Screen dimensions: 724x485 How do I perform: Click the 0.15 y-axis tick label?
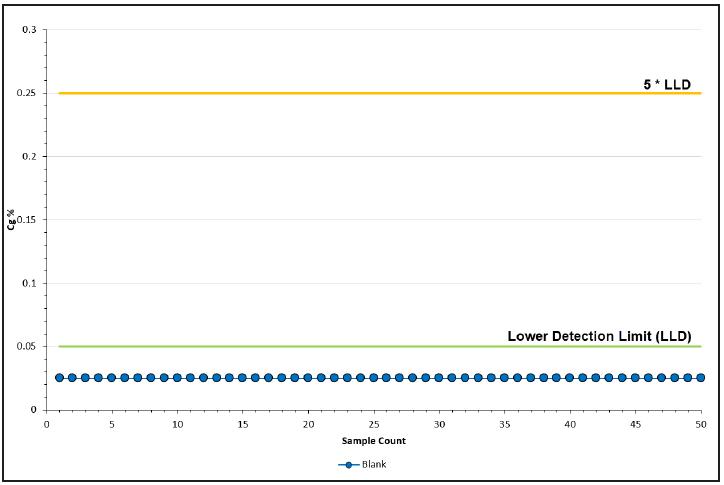click(x=26, y=220)
